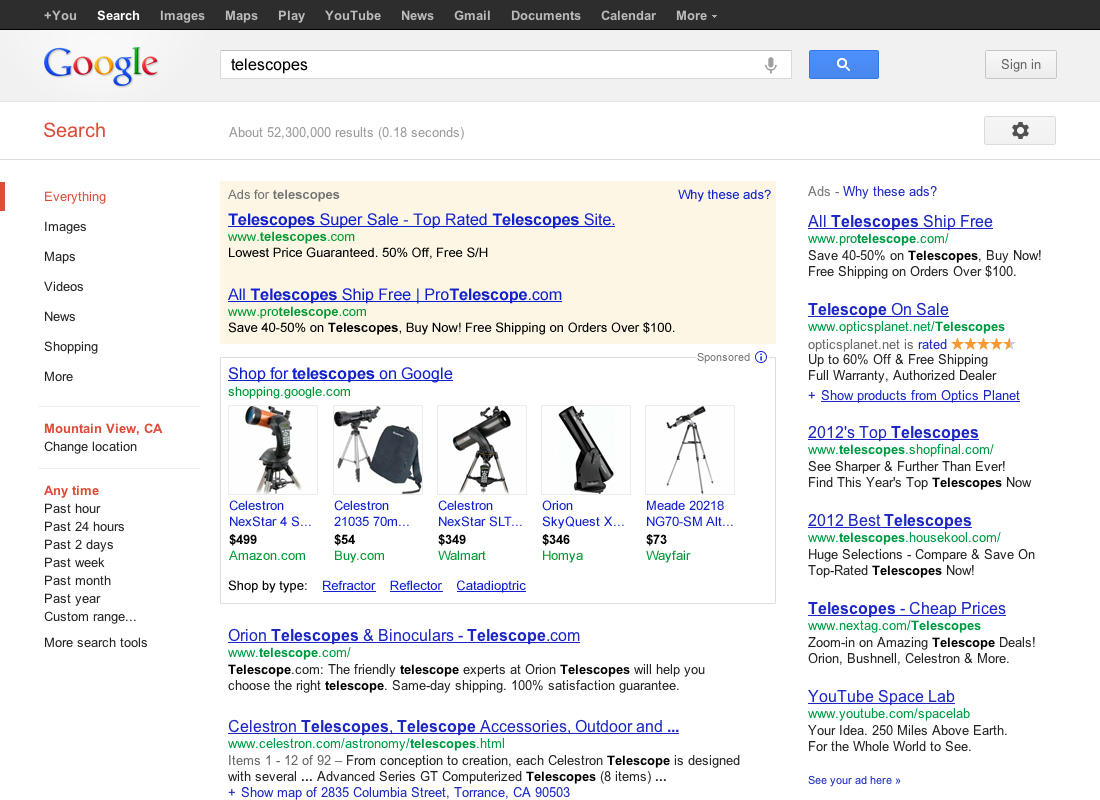Select Shopping filter in sidebar
1100x800 pixels.
point(71,347)
